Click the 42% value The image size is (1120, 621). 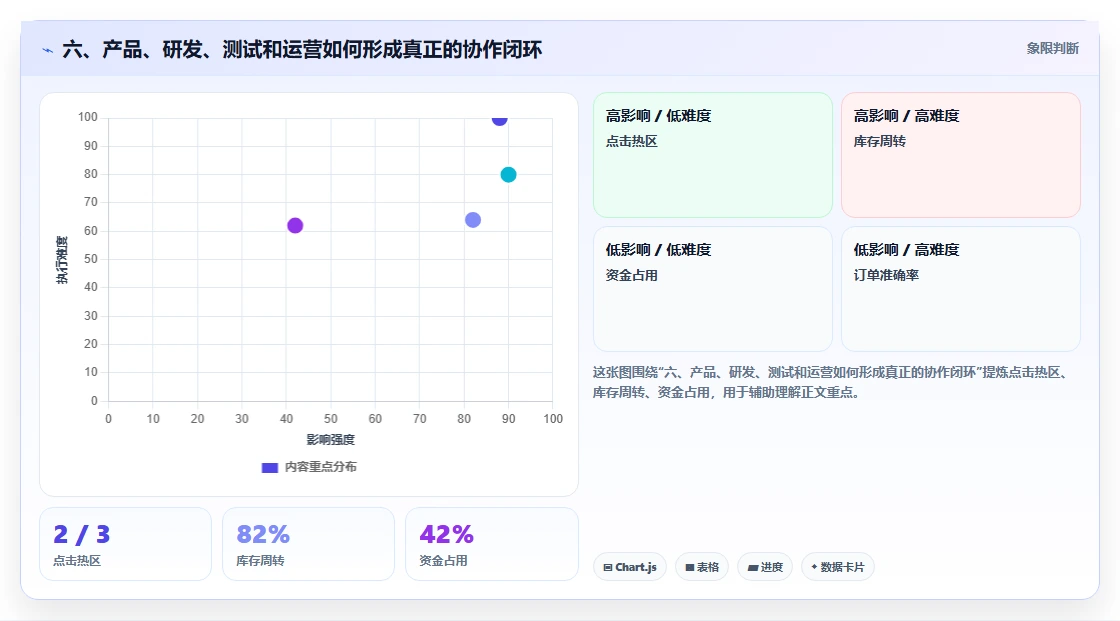(x=446, y=535)
